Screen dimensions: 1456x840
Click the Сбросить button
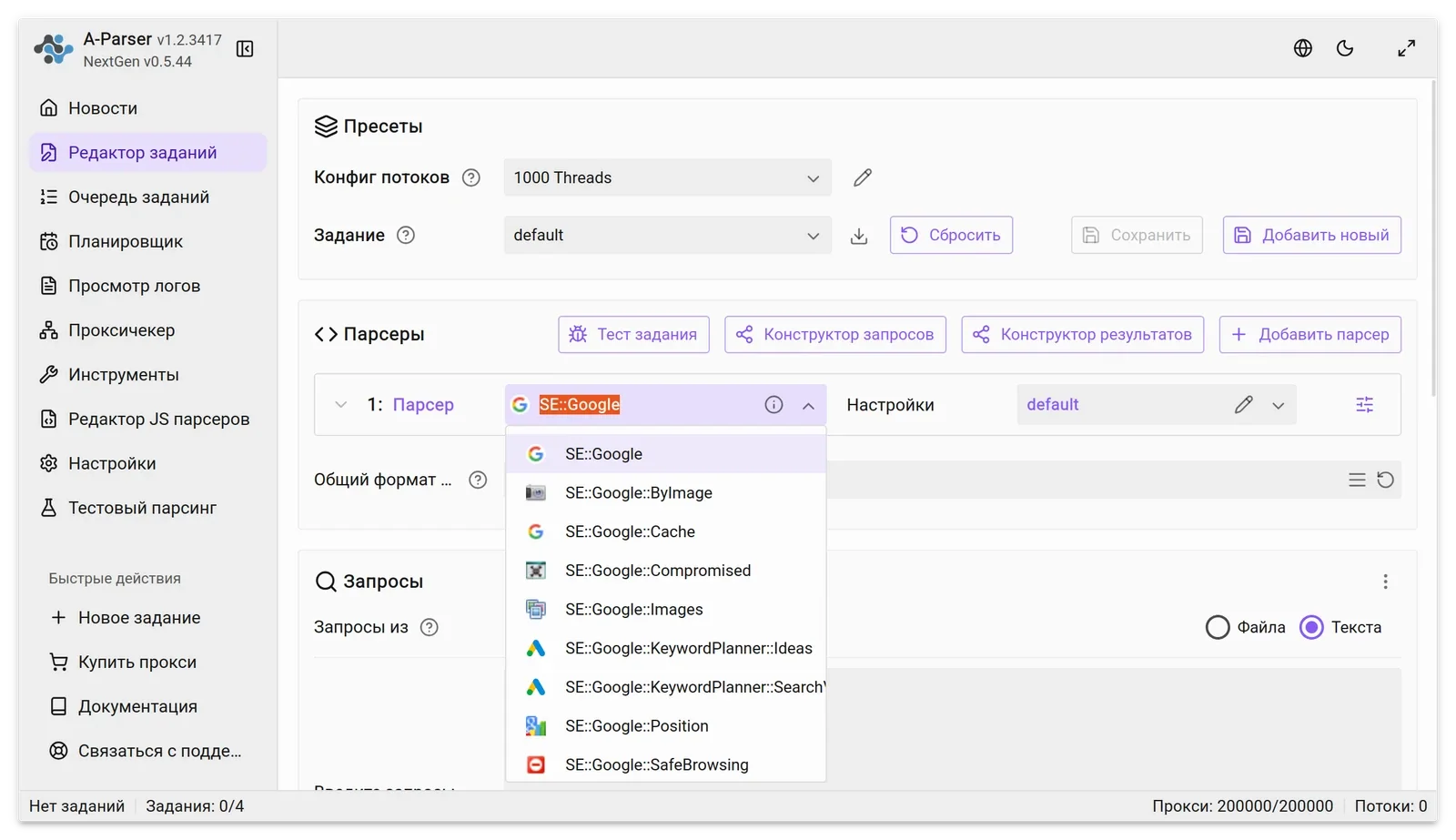pos(951,235)
